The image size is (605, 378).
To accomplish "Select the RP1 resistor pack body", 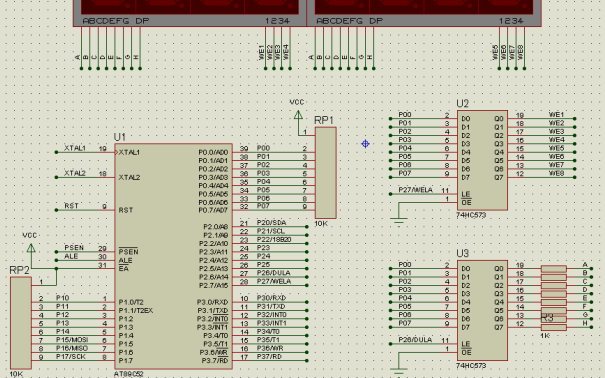I will pyautogui.click(x=326, y=173).
